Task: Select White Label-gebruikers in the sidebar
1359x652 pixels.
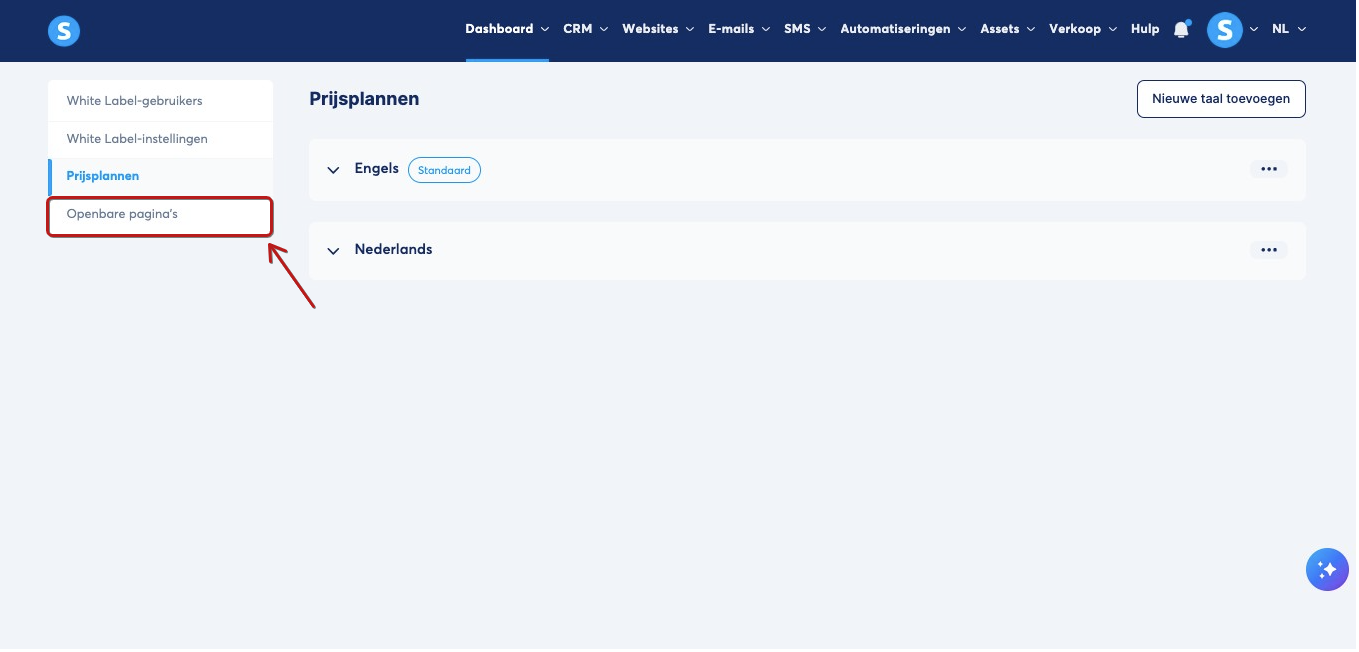Action: pyautogui.click(x=160, y=101)
